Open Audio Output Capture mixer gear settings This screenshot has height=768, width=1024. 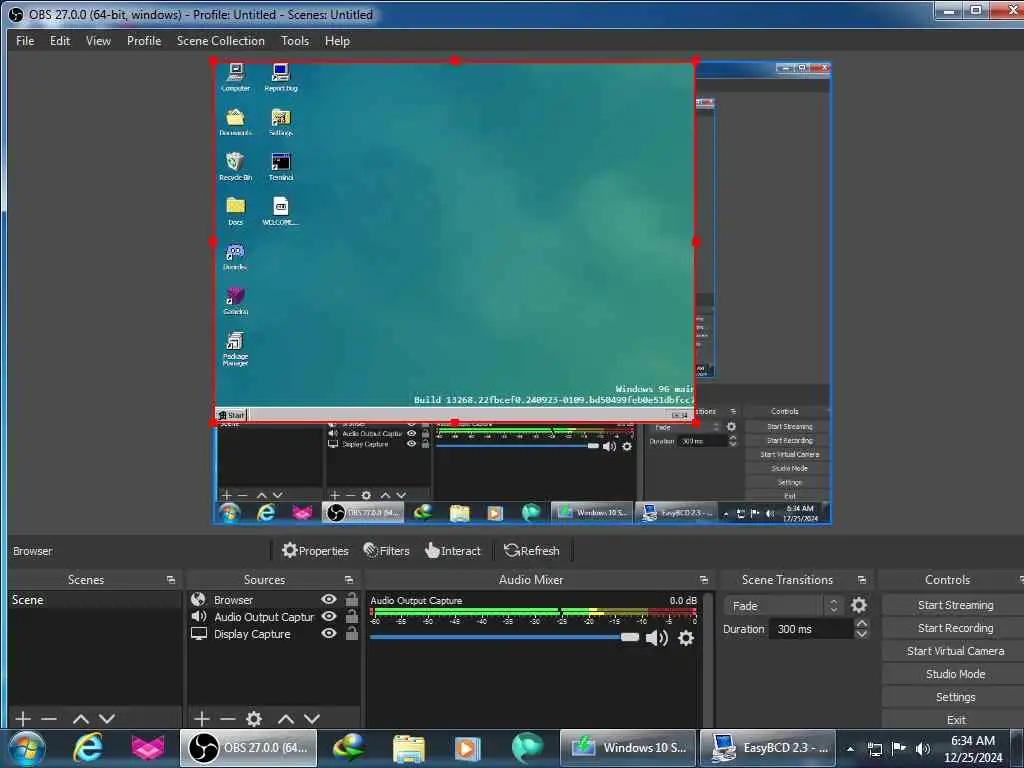[686, 638]
